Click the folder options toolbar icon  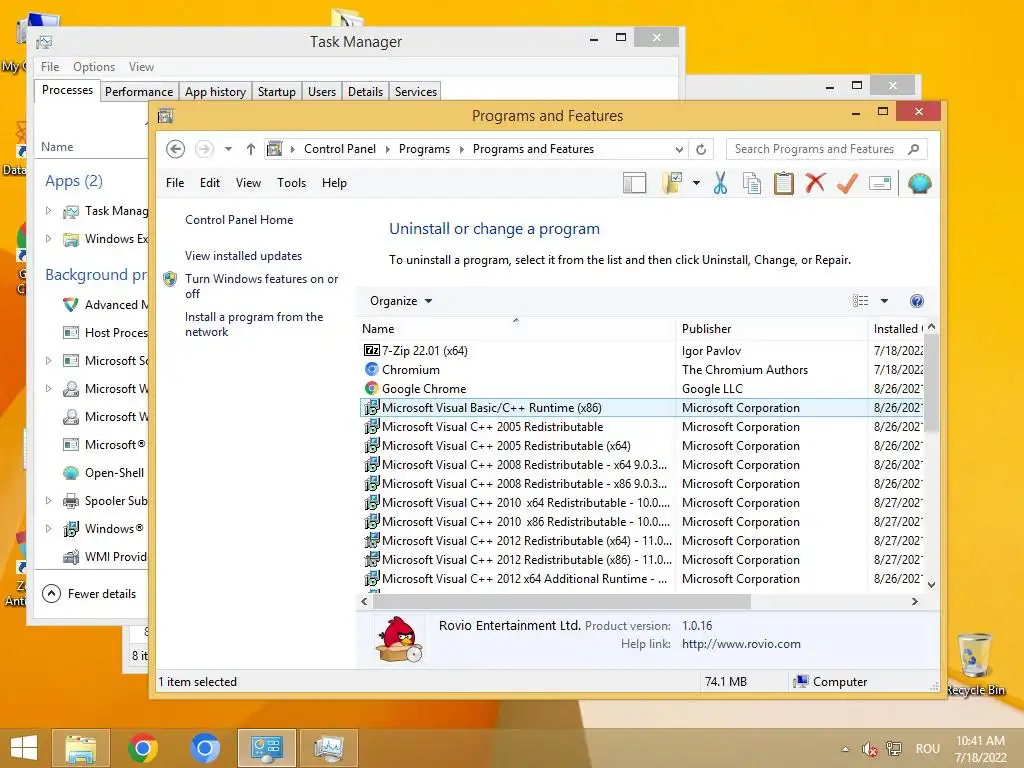tap(672, 184)
